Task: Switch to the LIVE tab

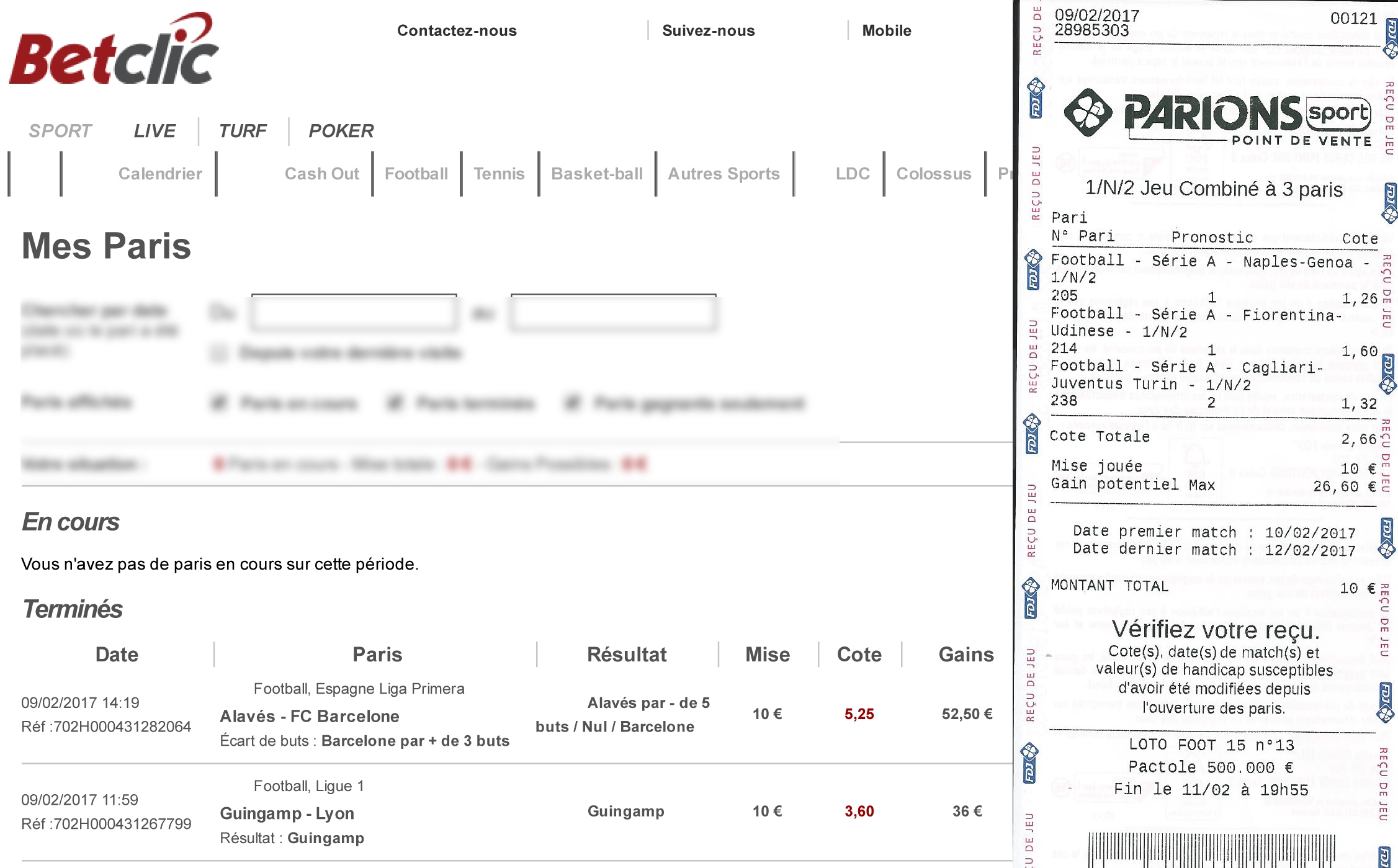Action: (155, 131)
